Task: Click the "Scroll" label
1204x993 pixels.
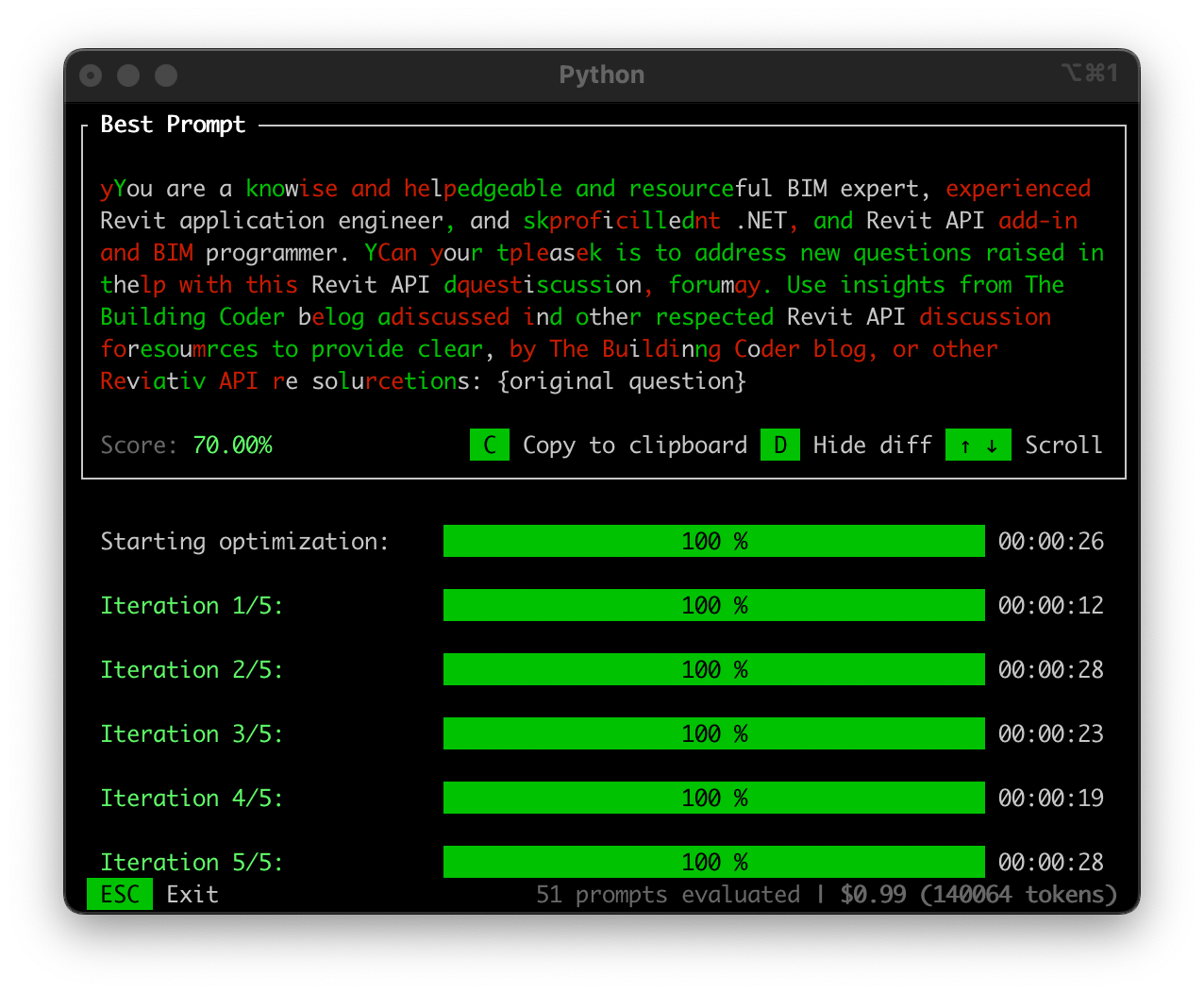Action: pos(1063,446)
